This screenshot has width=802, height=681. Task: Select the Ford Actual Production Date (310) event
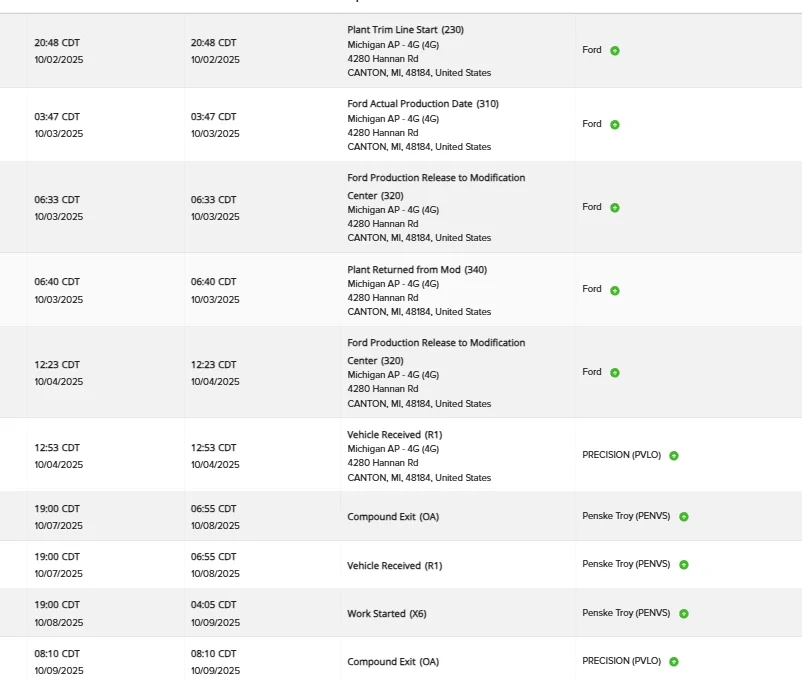[x=422, y=104]
